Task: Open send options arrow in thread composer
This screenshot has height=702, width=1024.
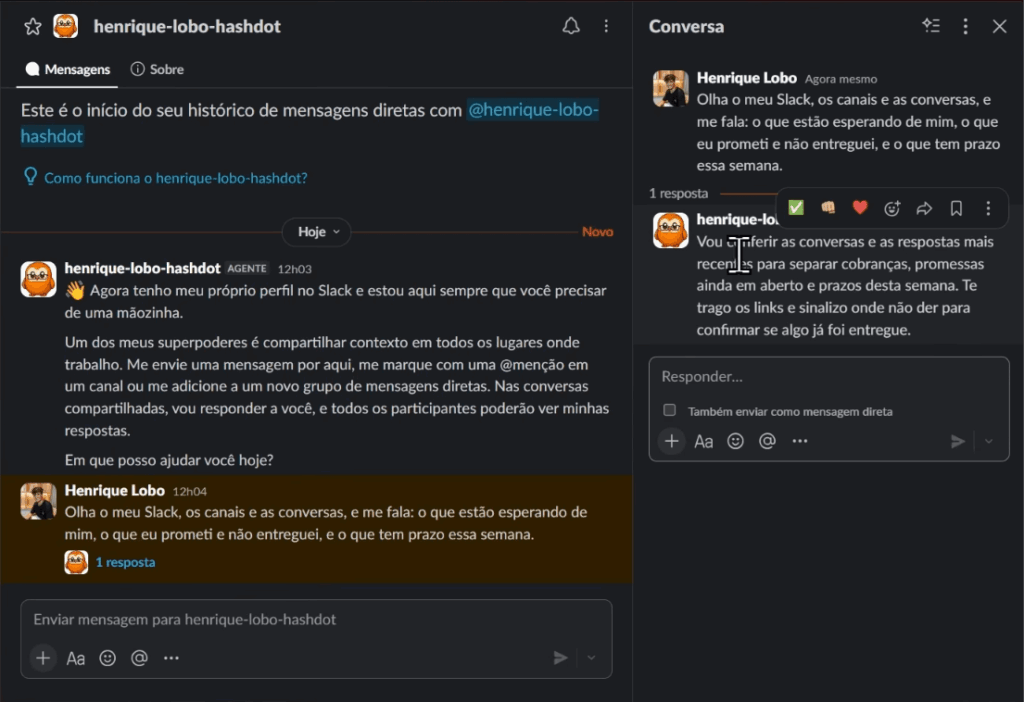Action: [x=989, y=441]
